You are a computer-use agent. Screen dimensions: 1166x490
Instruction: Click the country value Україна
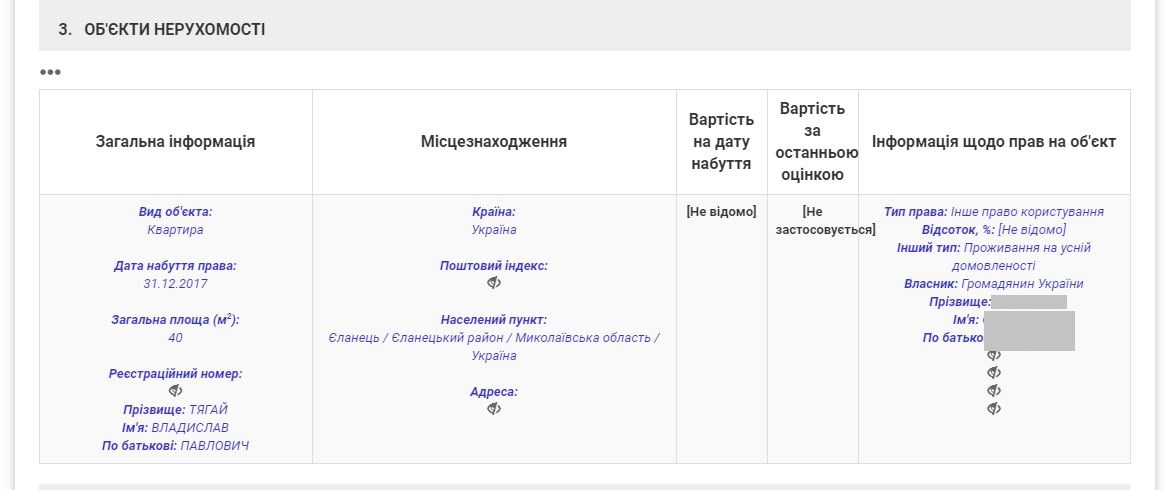[x=494, y=230]
